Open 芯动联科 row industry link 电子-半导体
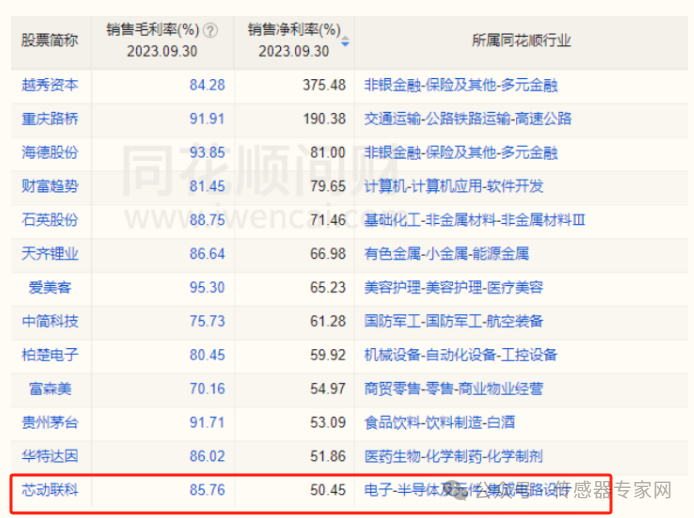Viewport: 694px width, 518px height. 467,490
